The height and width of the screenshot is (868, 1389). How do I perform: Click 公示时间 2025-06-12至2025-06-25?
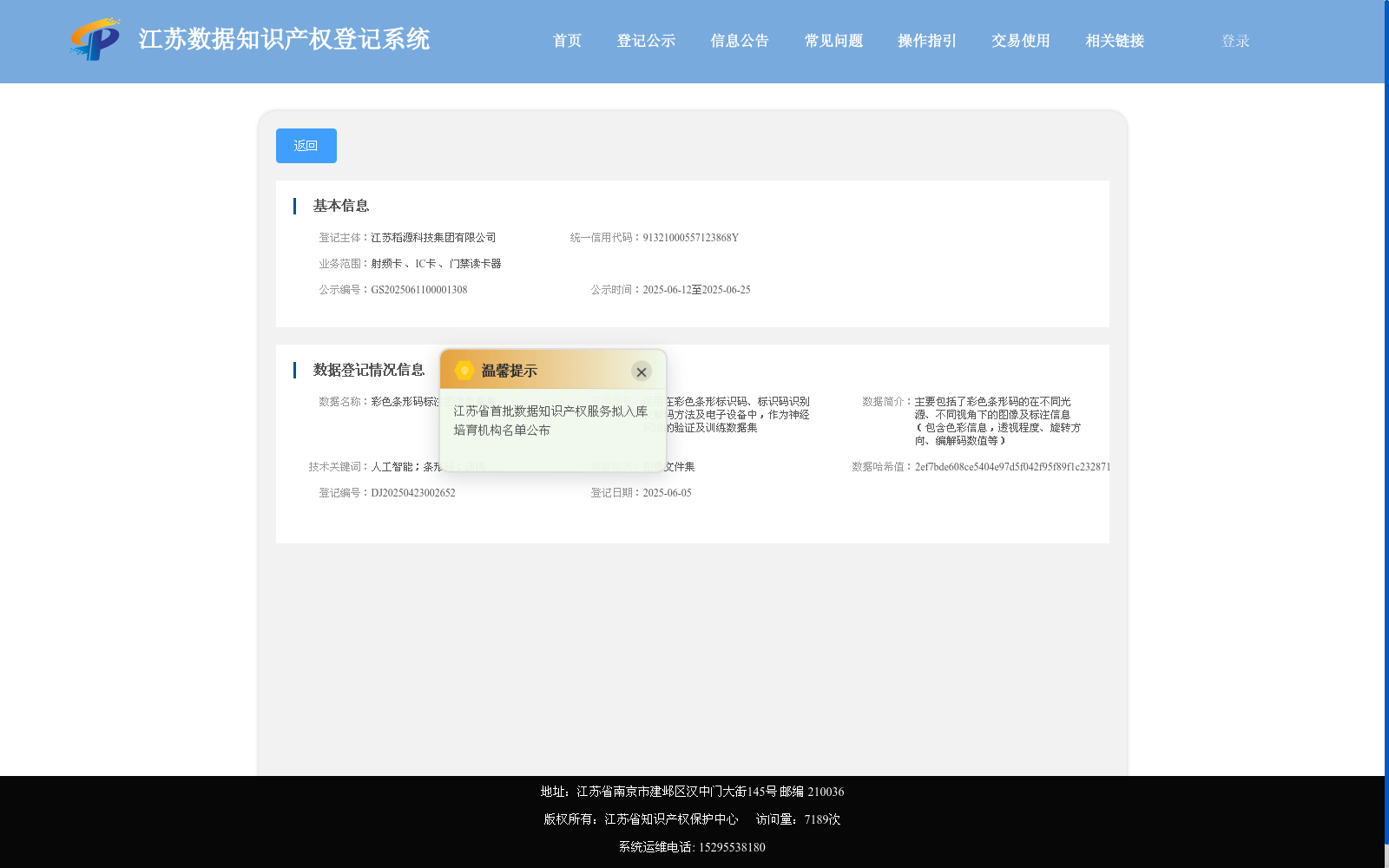pos(697,290)
